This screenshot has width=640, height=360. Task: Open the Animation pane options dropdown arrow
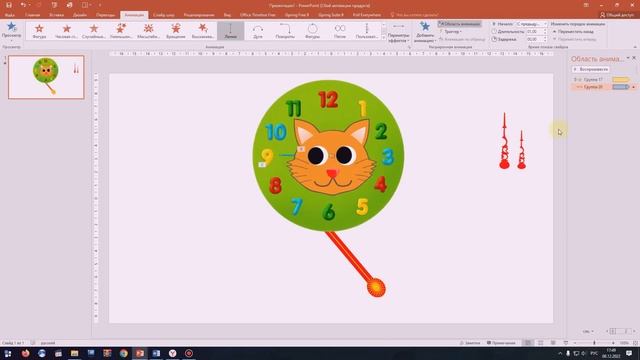coord(628,58)
